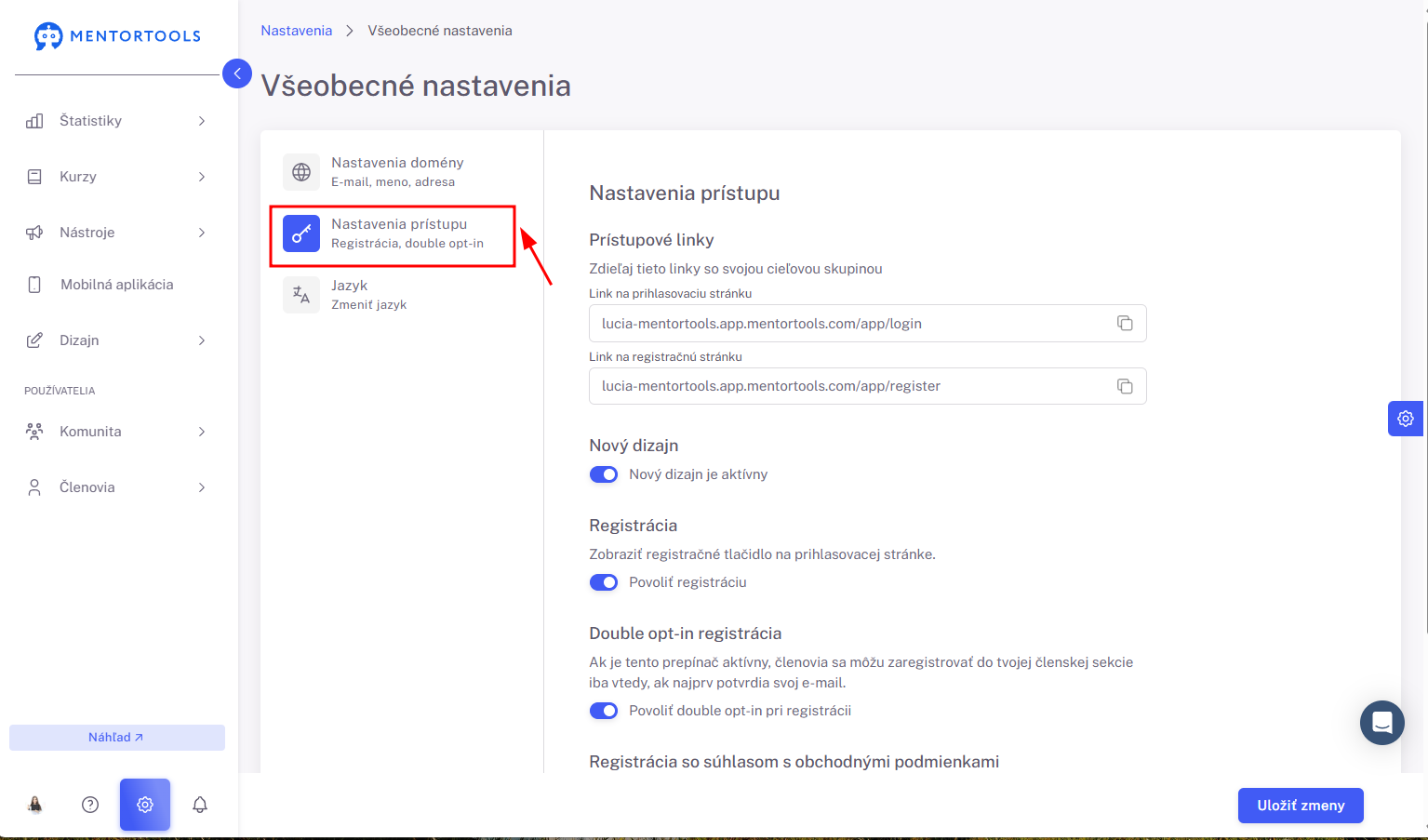
Task: Open the chat support bubble
Action: pos(1381,723)
